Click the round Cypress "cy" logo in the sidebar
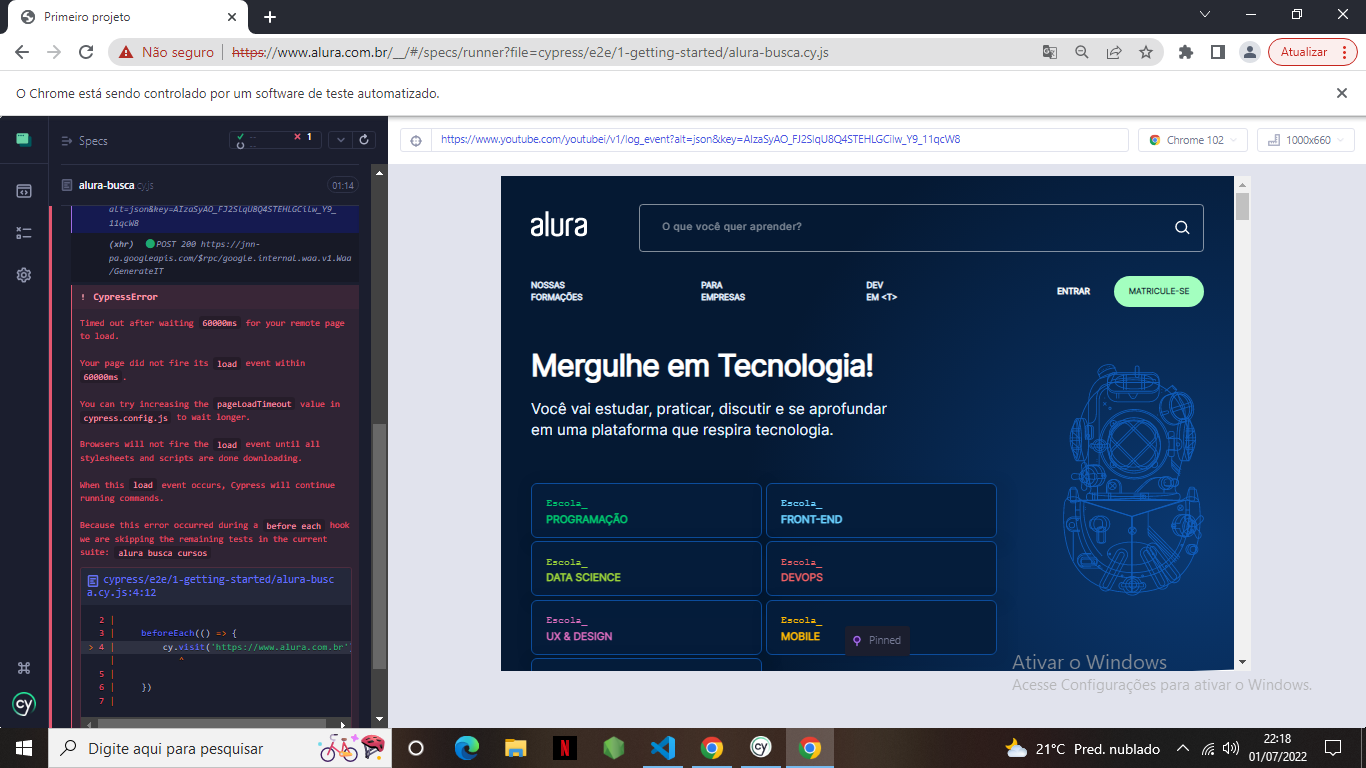The width and height of the screenshot is (1366, 768). coord(24,704)
